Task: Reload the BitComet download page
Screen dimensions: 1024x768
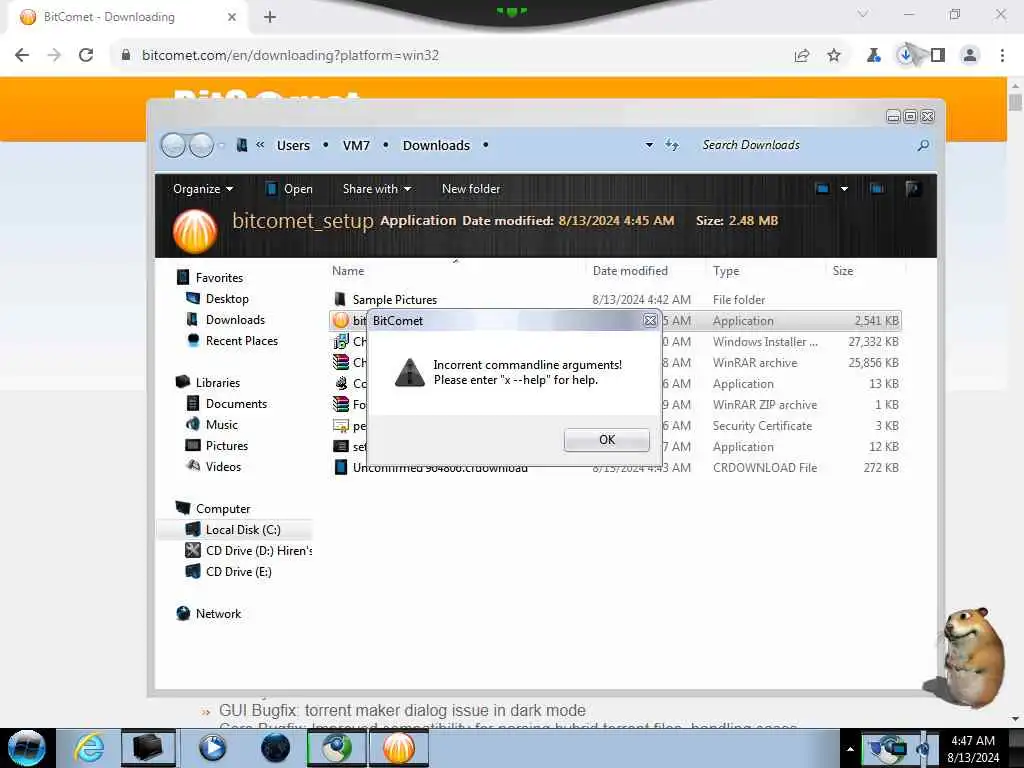Action: (x=86, y=55)
